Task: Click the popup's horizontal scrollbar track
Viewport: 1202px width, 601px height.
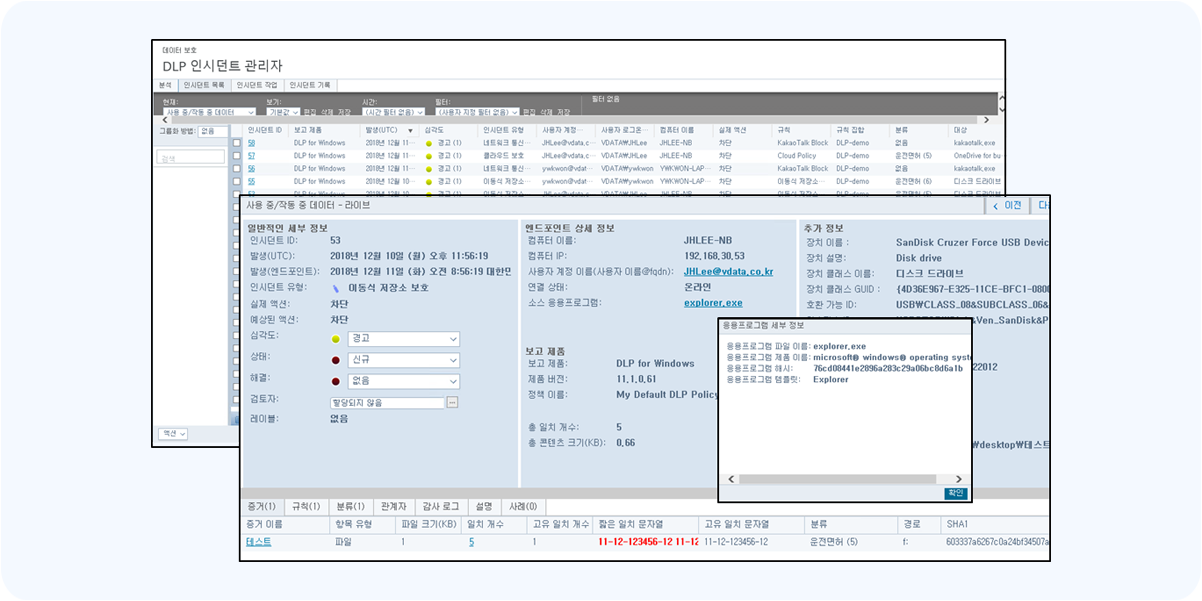Action: click(x=843, y=479)
